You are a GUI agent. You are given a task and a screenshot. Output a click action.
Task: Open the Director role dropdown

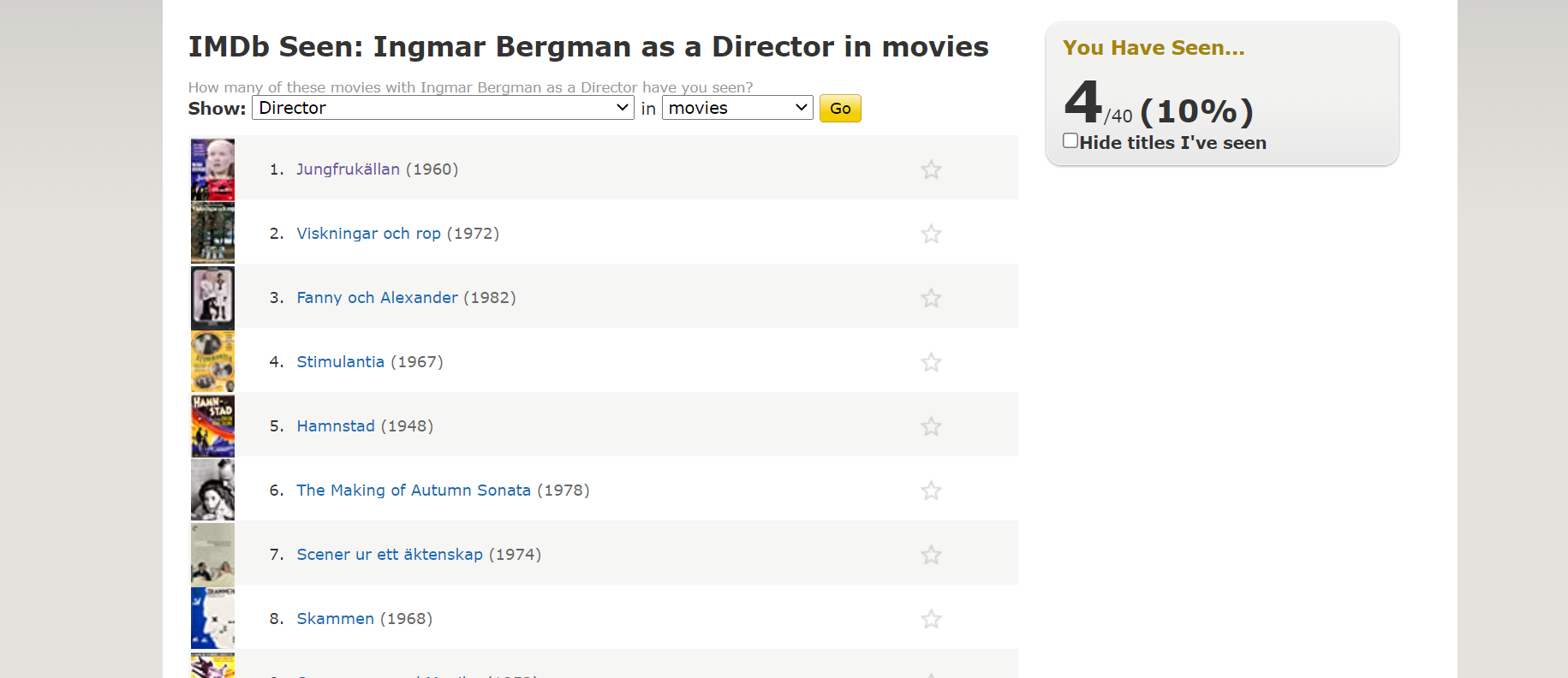click(443, 108)
